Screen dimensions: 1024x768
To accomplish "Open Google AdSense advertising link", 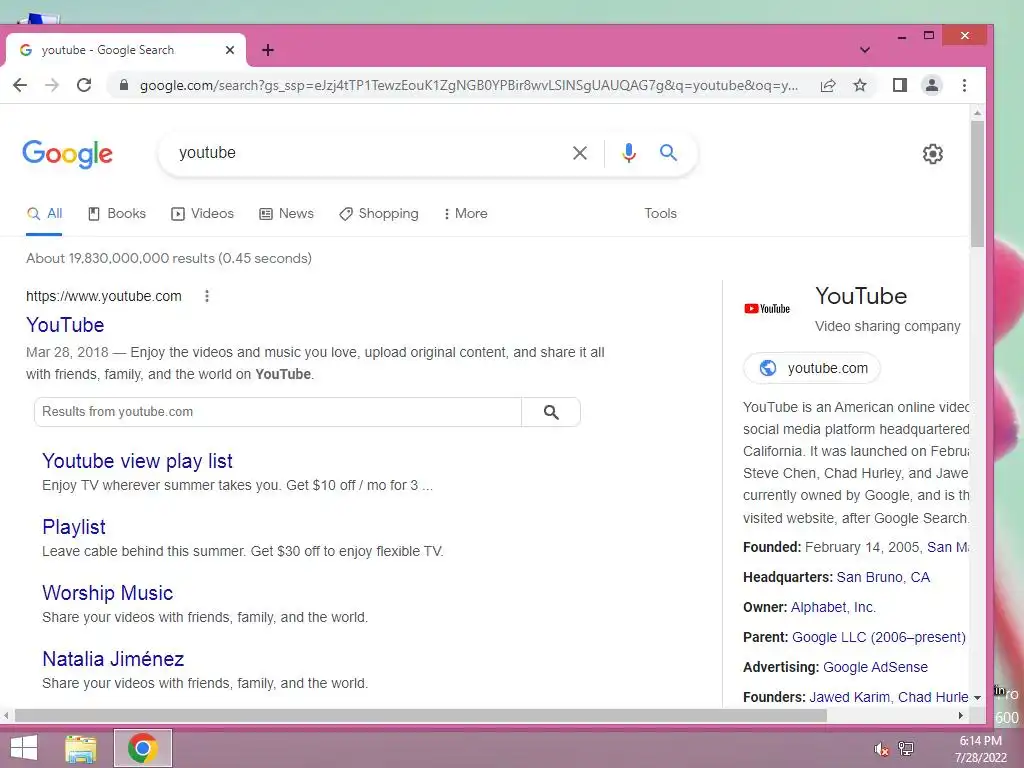I will coord(875,667).
